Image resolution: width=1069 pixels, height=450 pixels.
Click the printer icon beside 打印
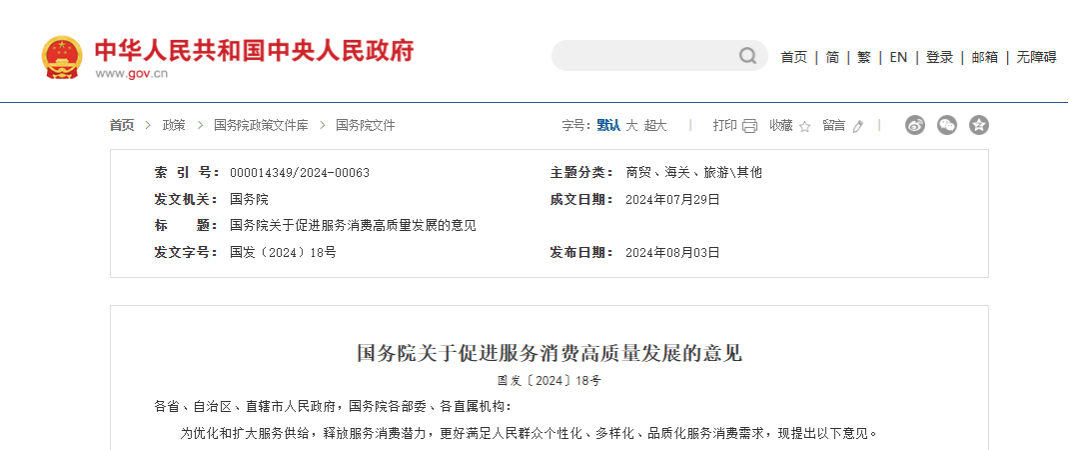(750, 125)
